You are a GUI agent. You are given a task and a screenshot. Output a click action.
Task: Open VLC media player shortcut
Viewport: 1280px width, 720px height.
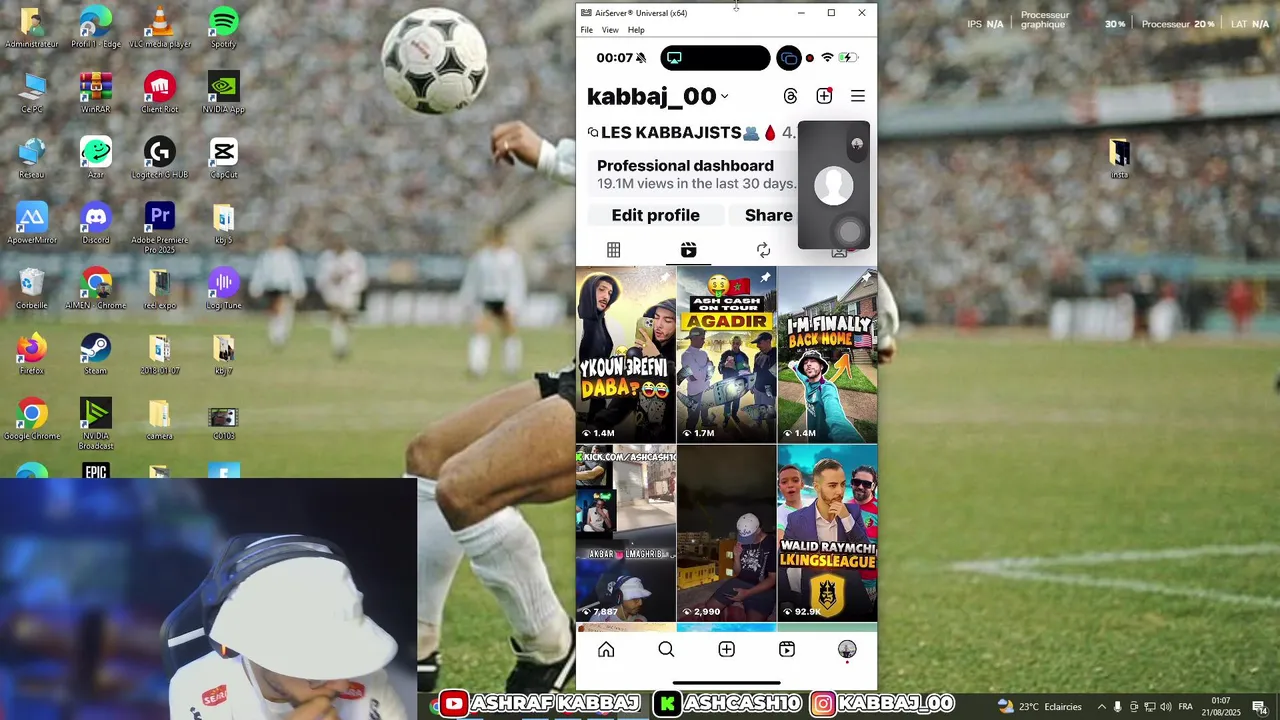(160, 28)
